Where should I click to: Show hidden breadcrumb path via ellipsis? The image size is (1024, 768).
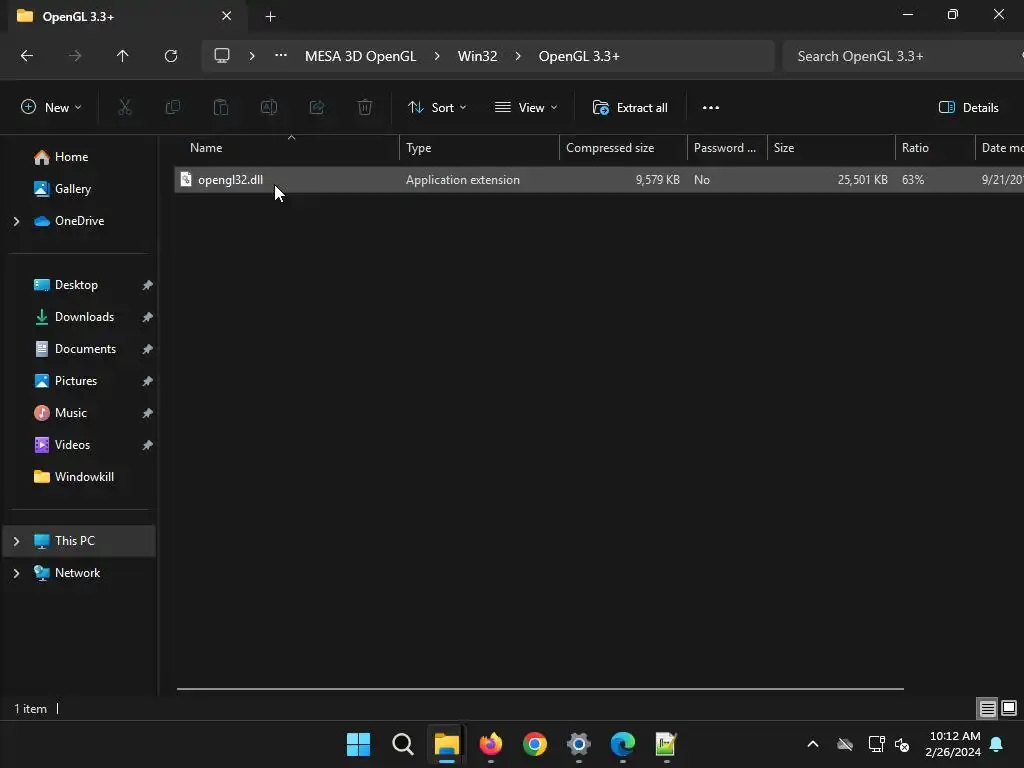pyautogui.click(x=281, y=56)
